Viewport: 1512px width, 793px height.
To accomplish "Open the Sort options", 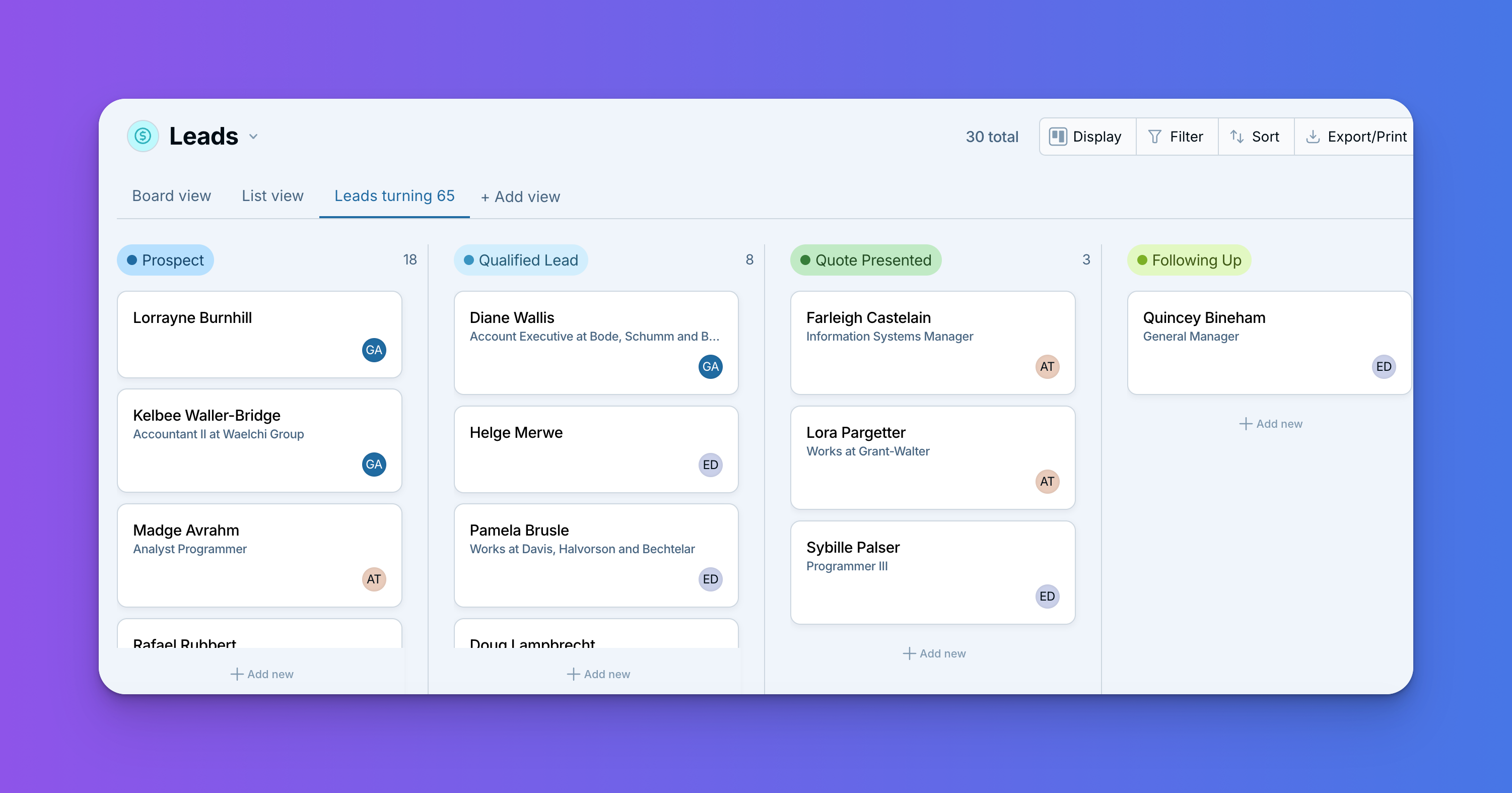I will pos(1256,137).
